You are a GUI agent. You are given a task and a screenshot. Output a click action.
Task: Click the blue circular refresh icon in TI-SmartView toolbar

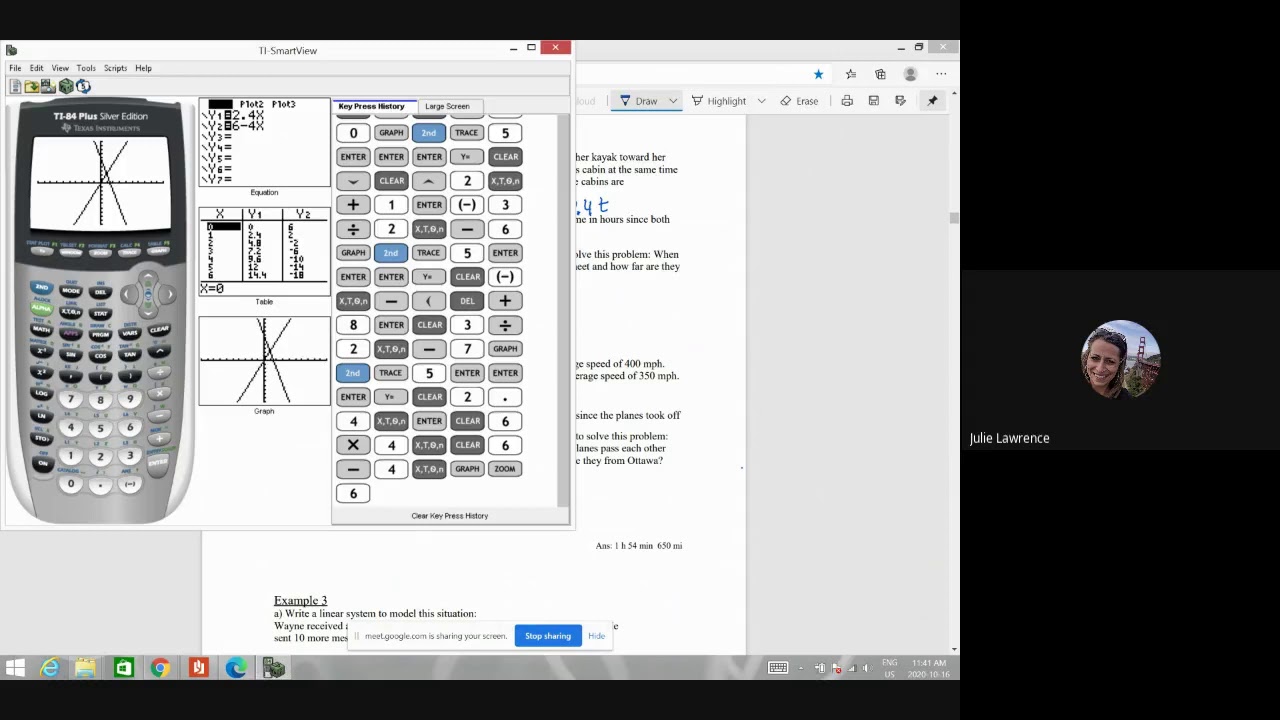pos(83,86)
